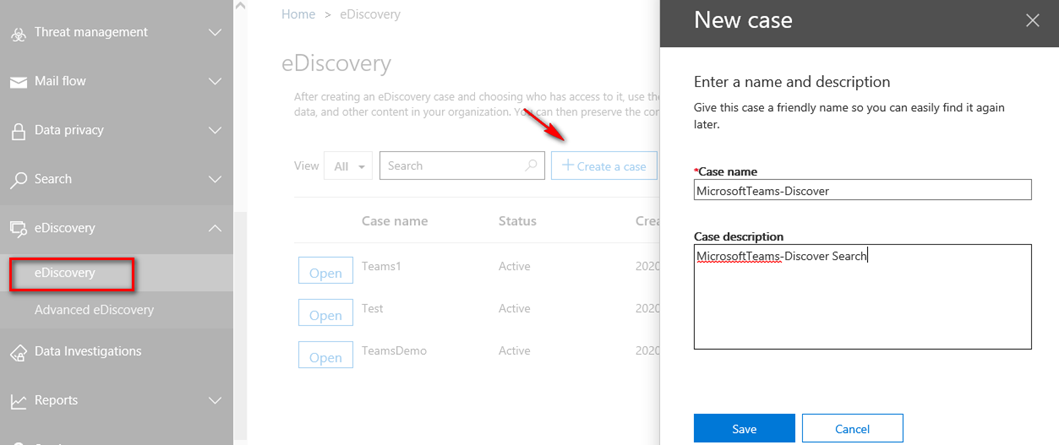Expand the Data privacy section

click(215, 130)
